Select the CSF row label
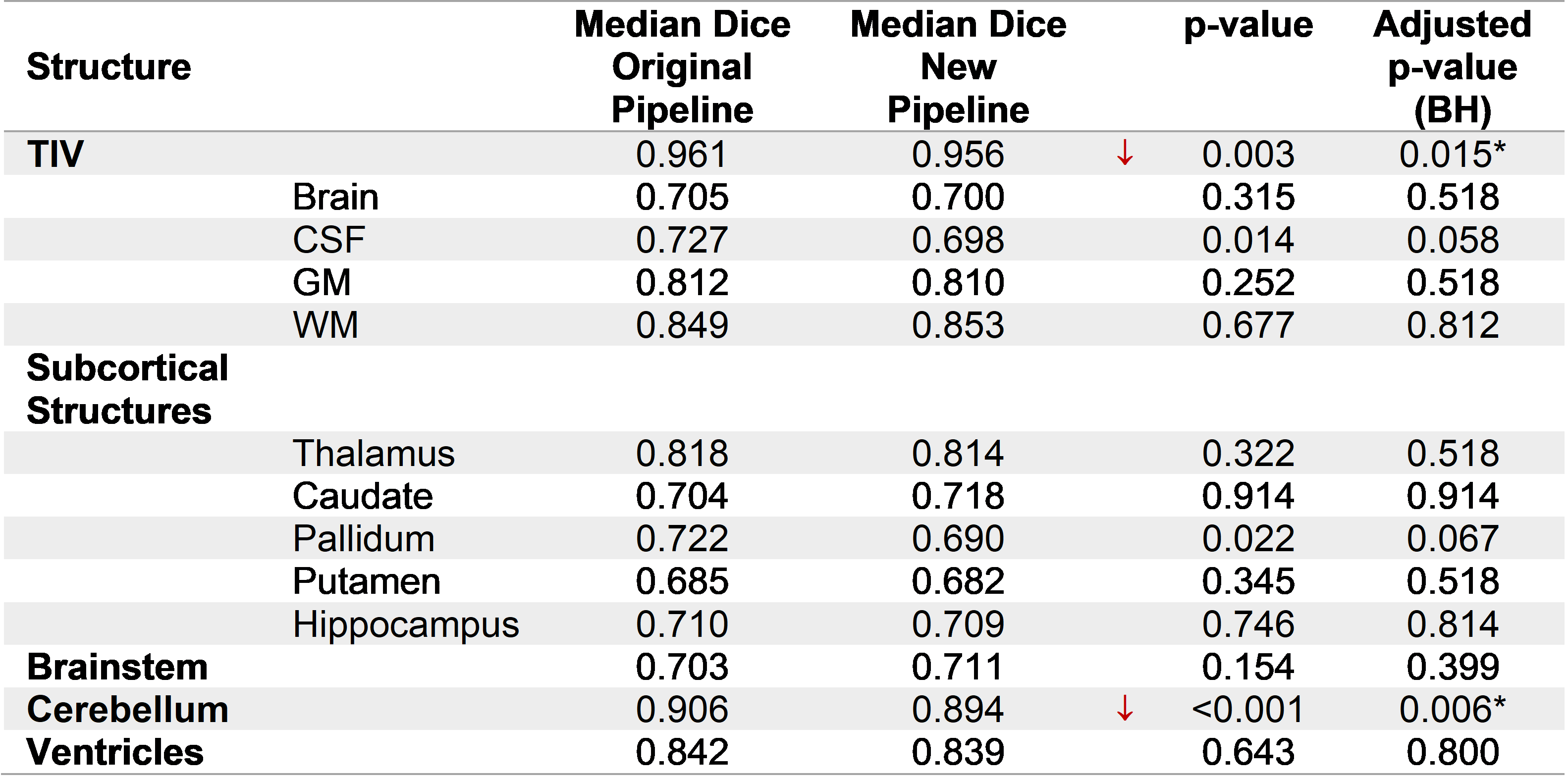 (x=328, y=239)
